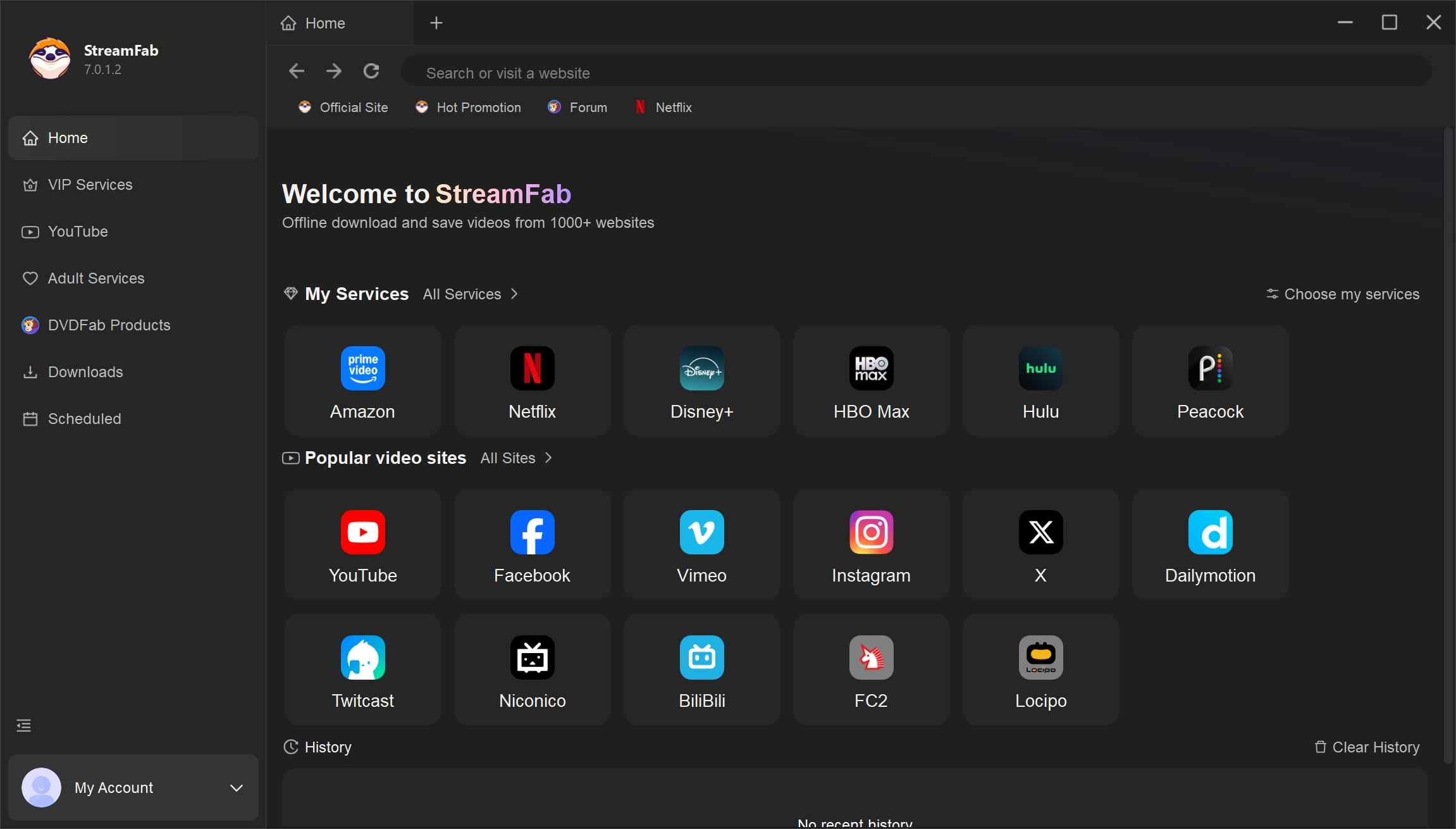Viewport: 1456px width, 829px height.
Task: Switch to VIP Services in sidebar
Action: 90,185
